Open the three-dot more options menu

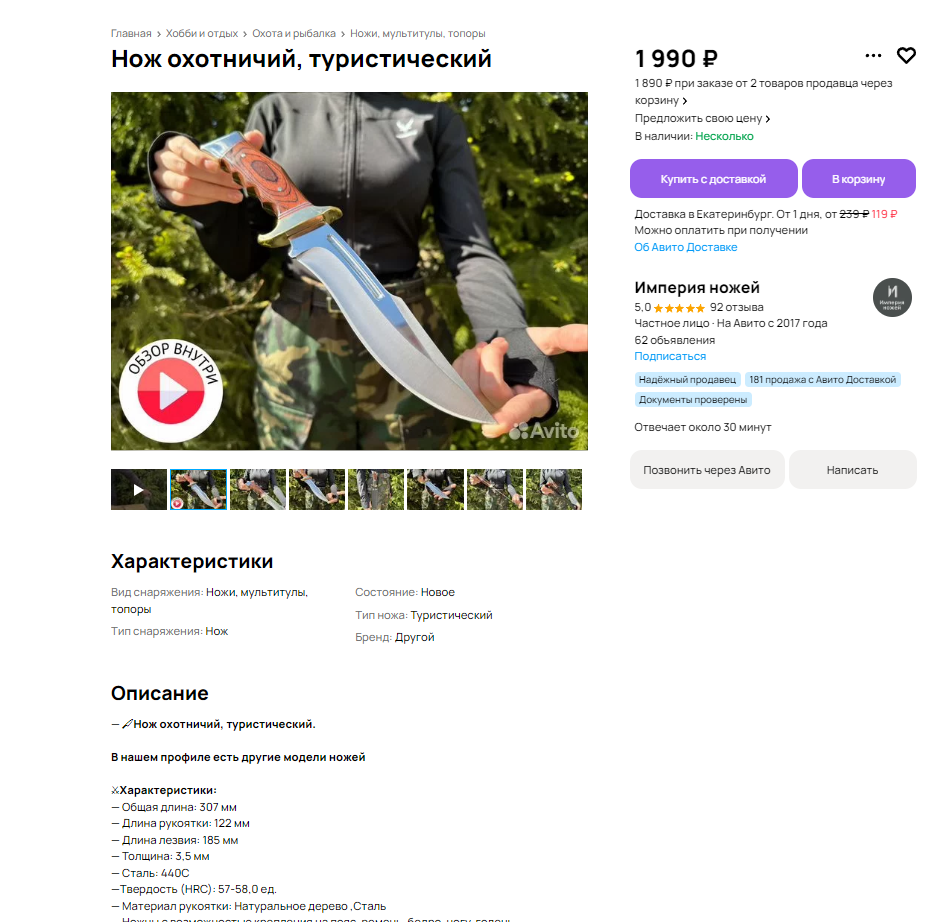tap(873, 56)
